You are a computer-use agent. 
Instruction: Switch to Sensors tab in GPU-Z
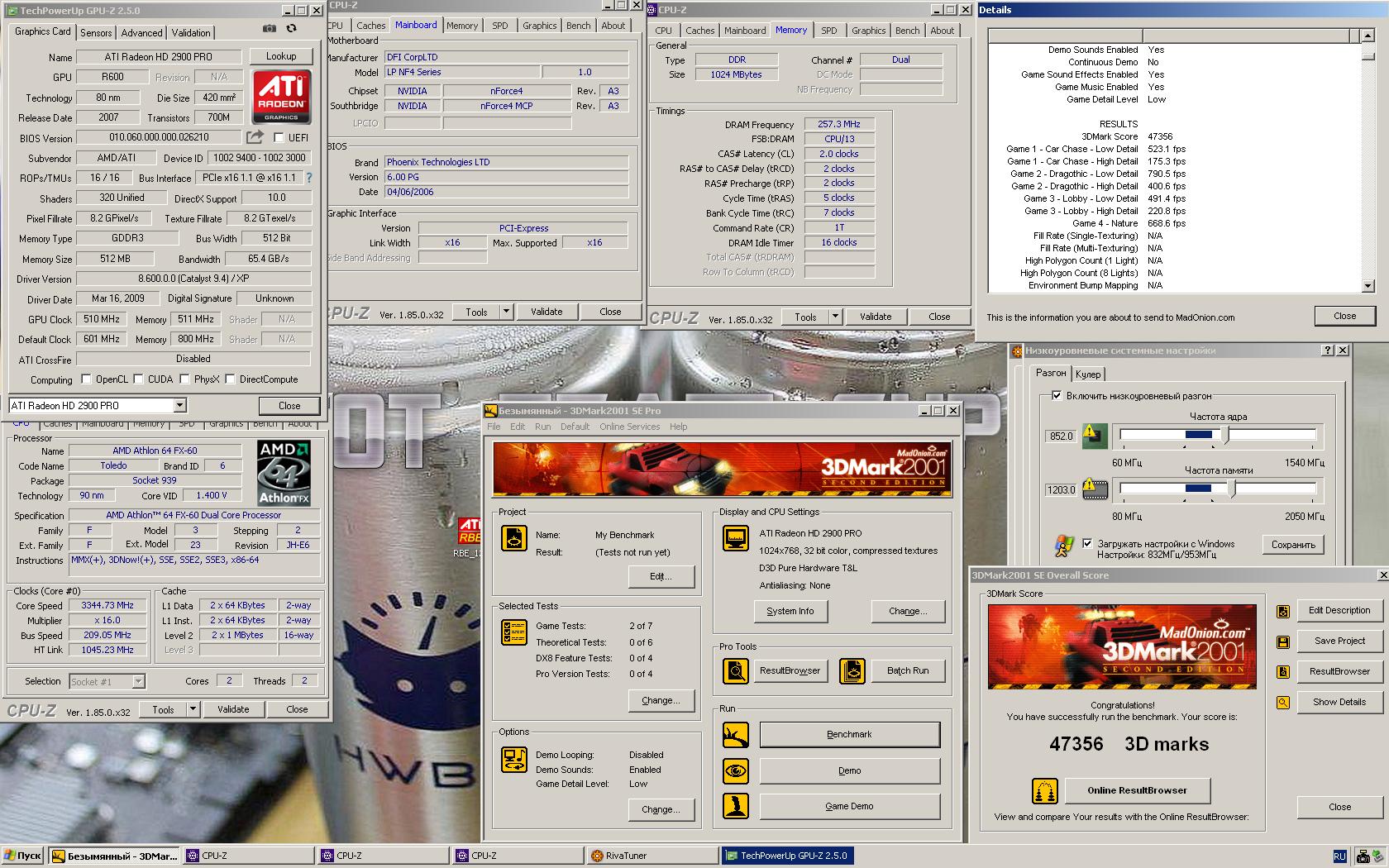pos(96,33)
